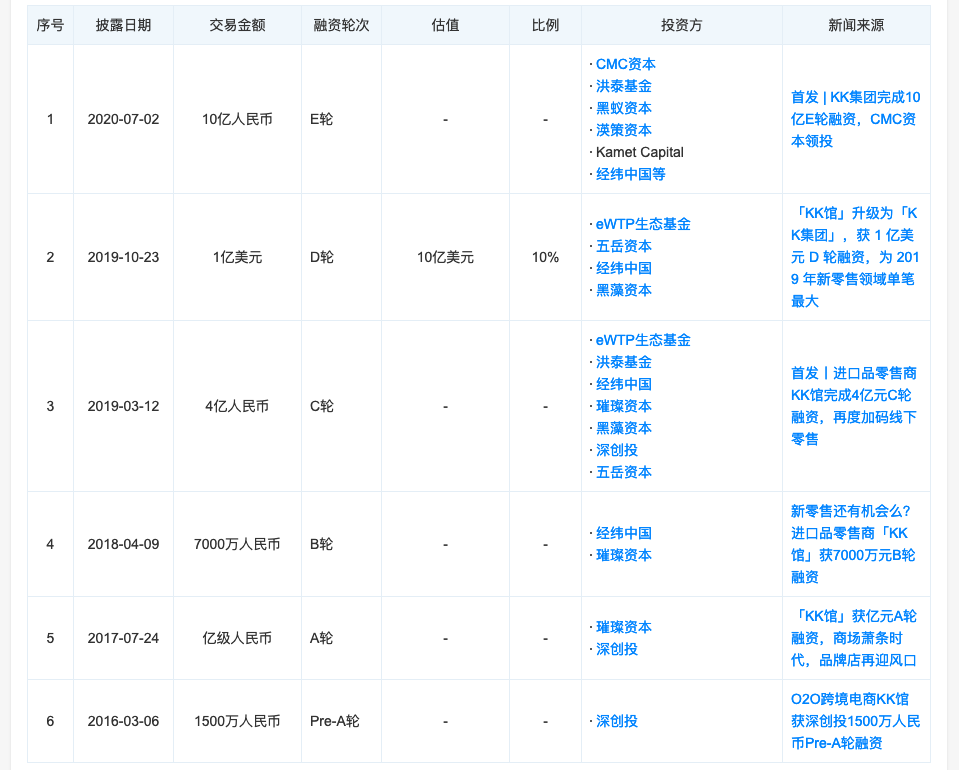
Task: Click the 比例 column header
Action: click(545, 25)
